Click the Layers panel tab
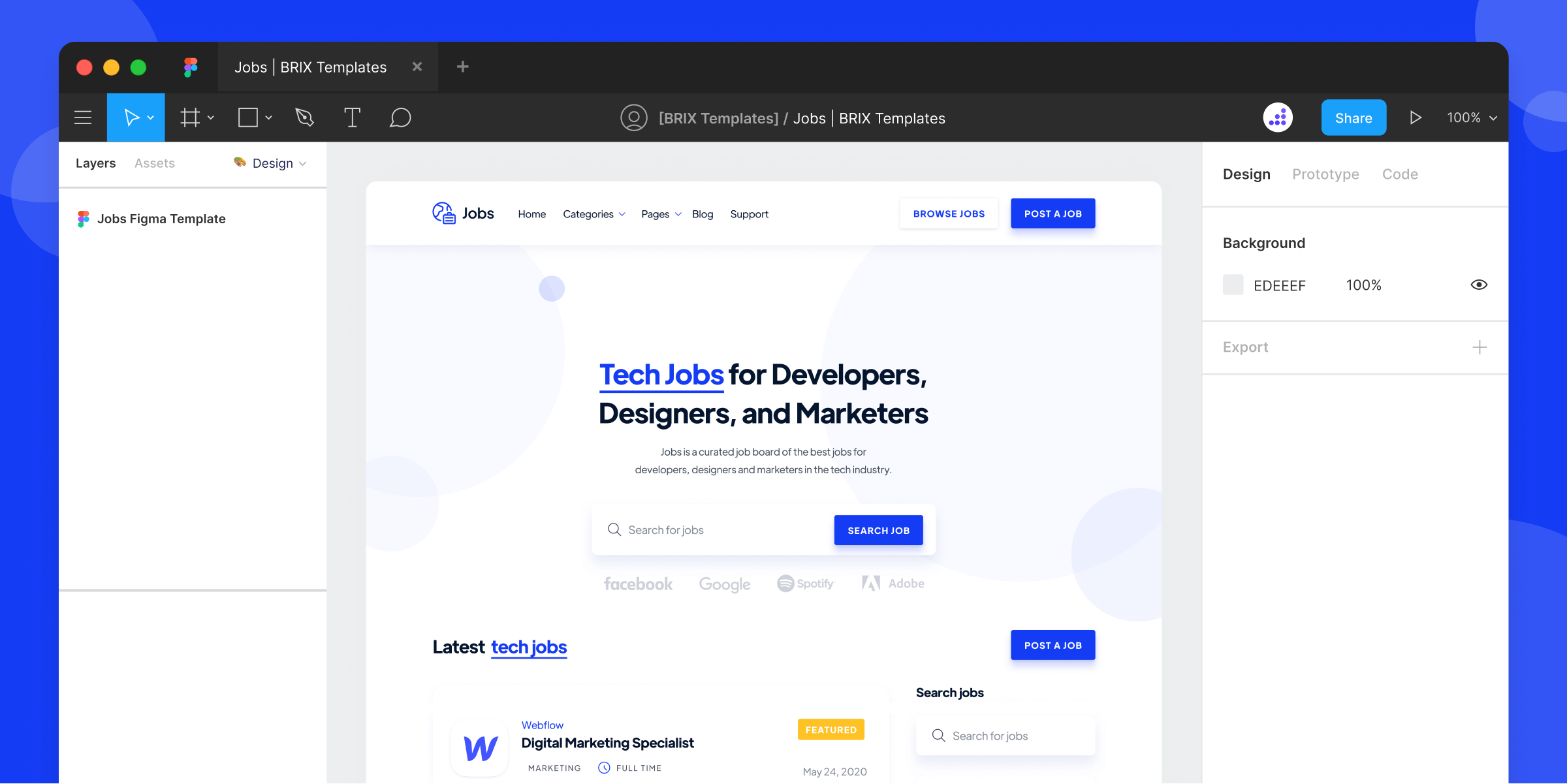 coord(95,162)
